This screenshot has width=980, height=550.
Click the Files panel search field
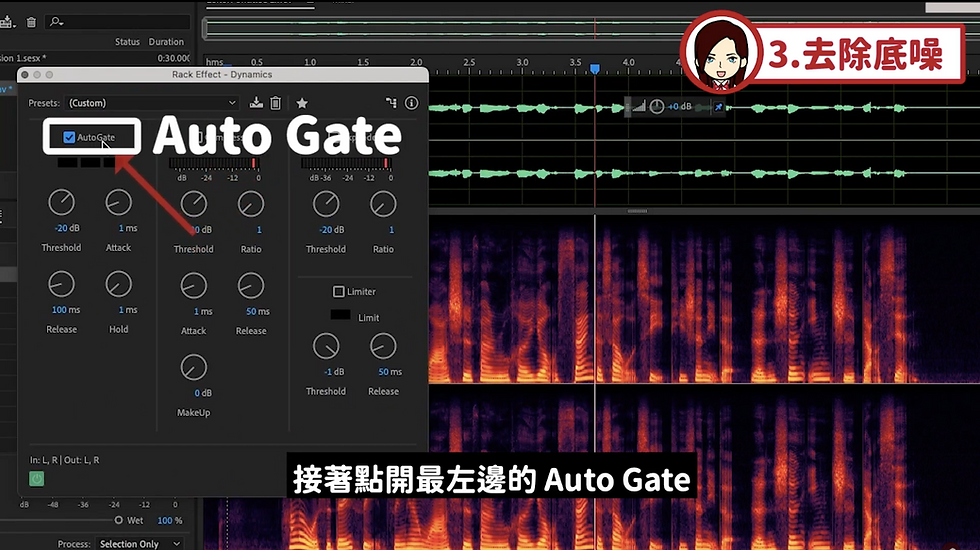pyautogui.click(x=119, y=22)
